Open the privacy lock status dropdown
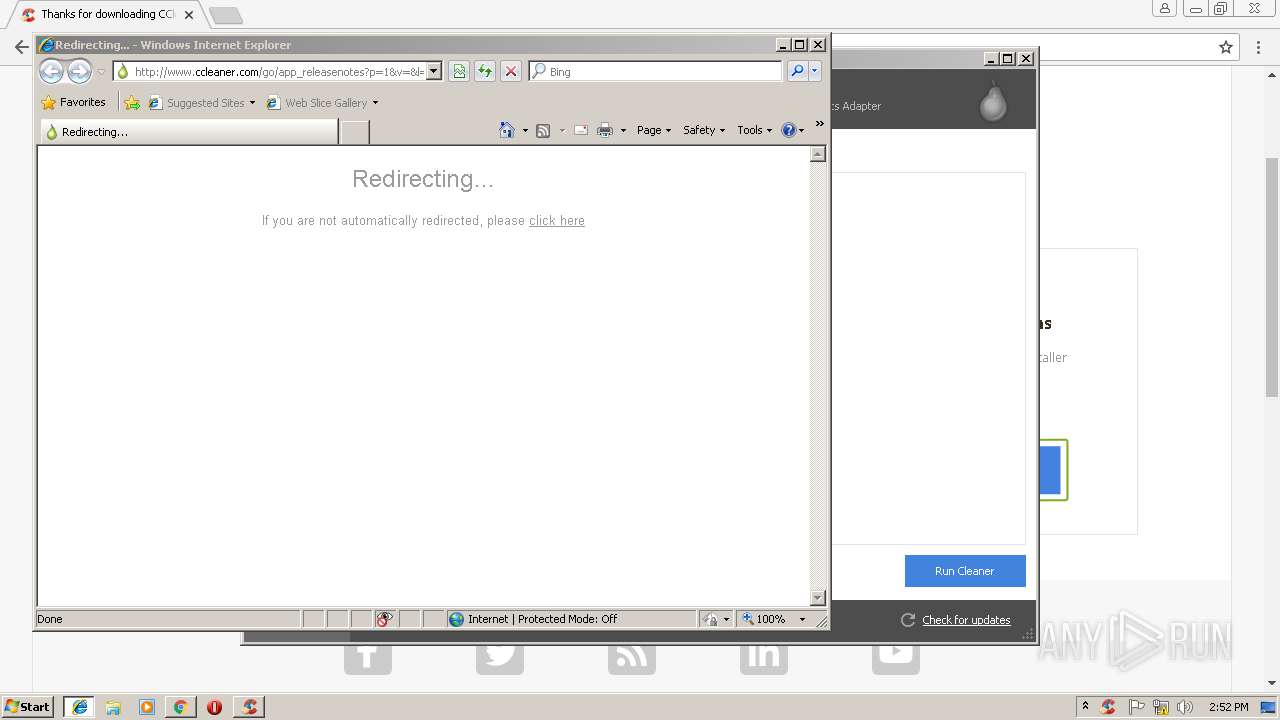The image size is (1280, 720). click(716, 619)
